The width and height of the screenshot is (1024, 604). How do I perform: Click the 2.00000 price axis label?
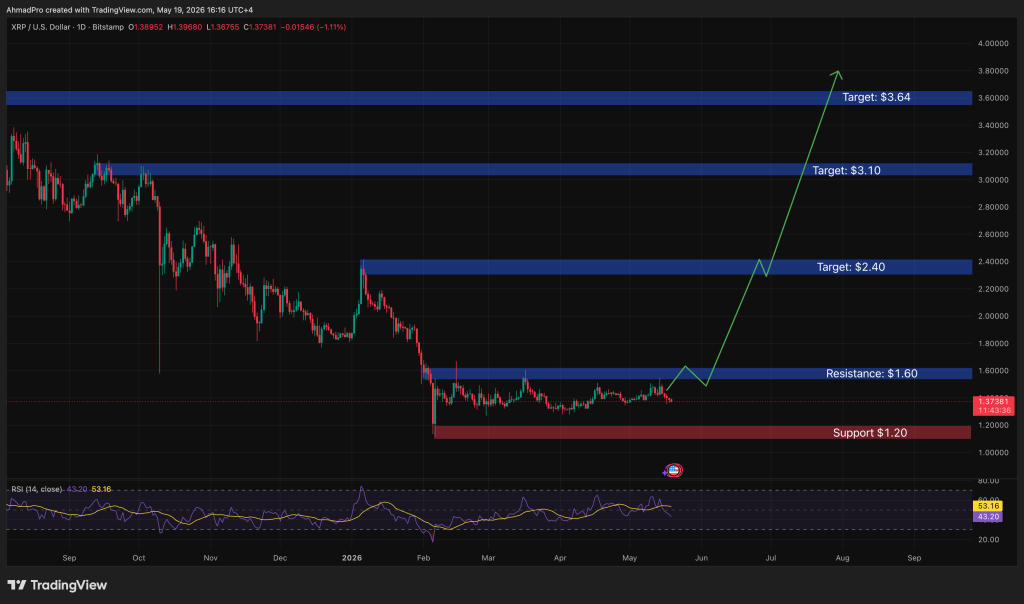pyautogui.click(x=993, y=316)
